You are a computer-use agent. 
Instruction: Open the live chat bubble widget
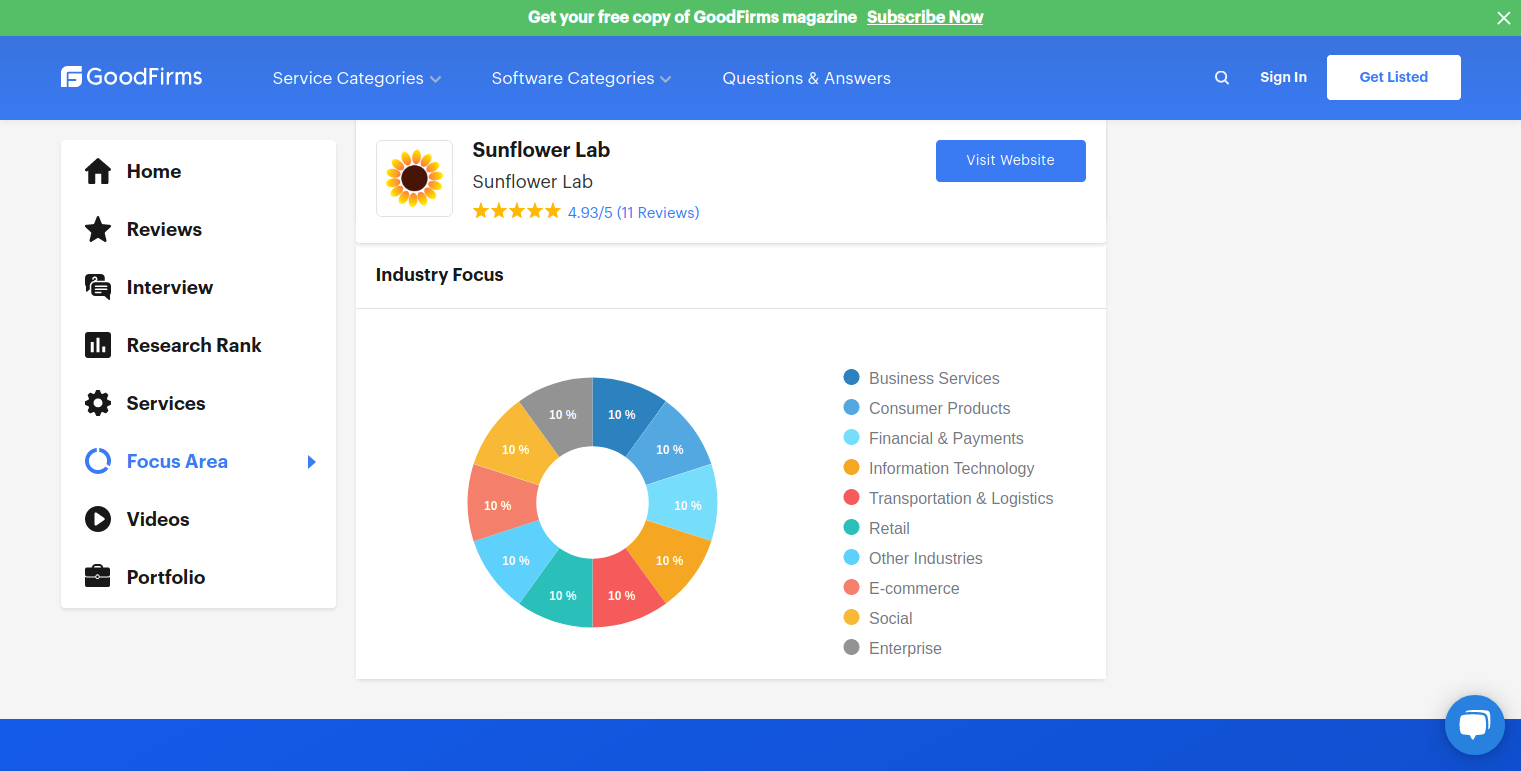point(1475,725)
